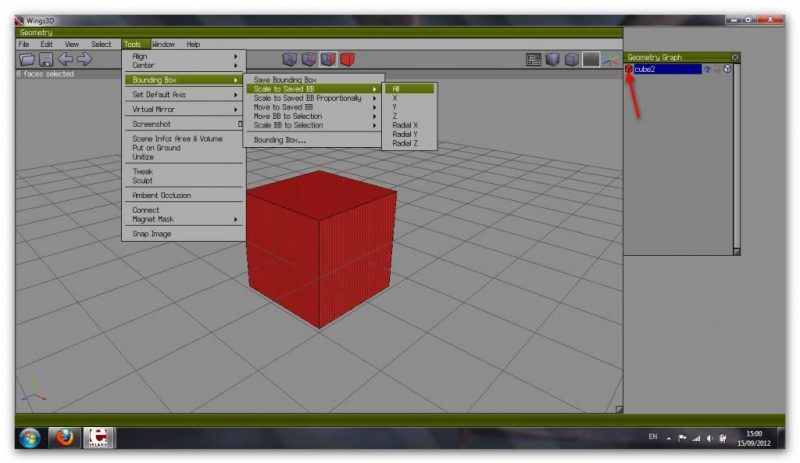Choose Radial X scale option
Viewport: 800px width, 463px height.
(405, 125)
